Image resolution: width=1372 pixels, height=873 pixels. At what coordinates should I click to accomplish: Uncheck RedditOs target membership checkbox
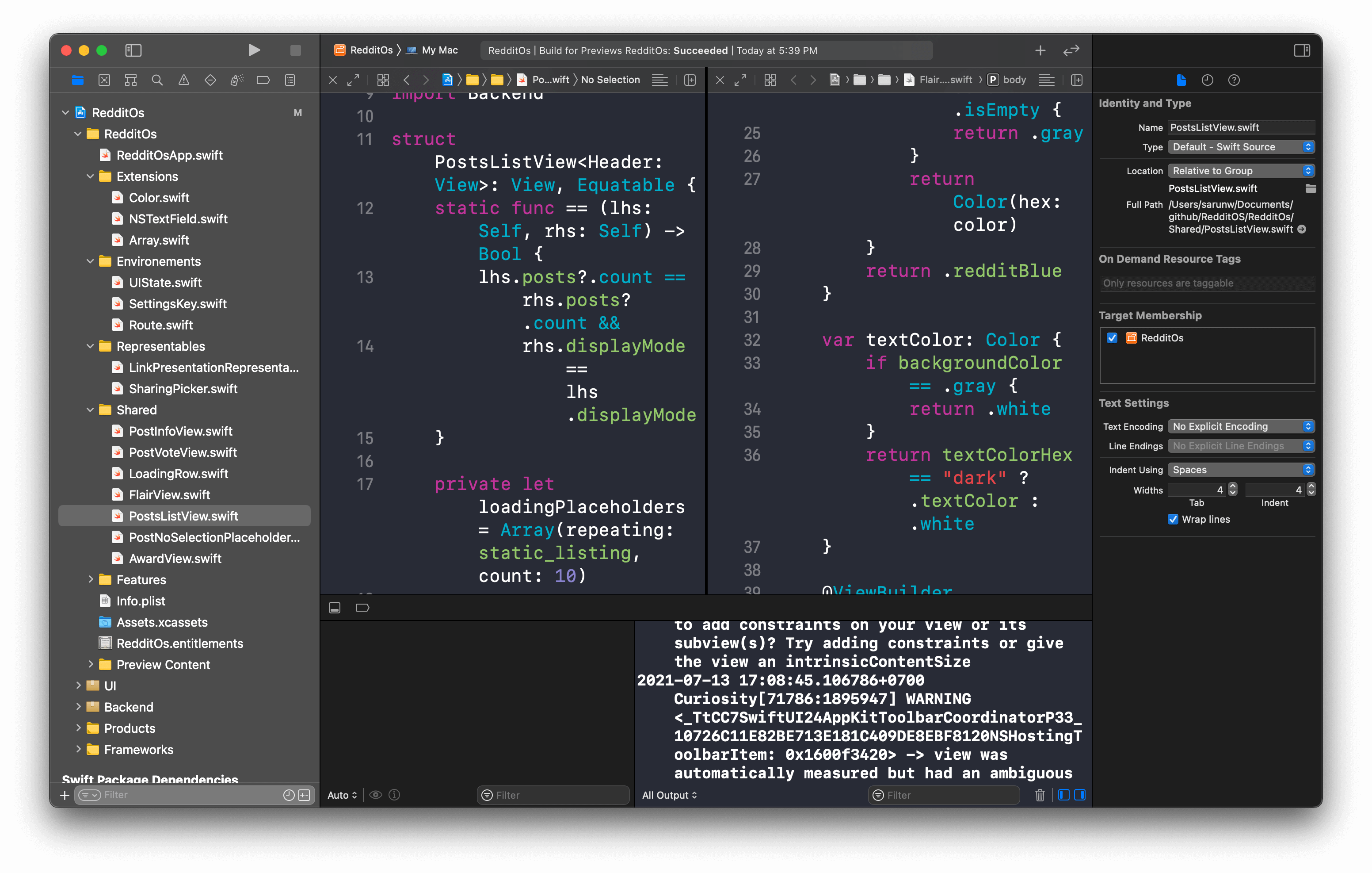[1112, 337]
